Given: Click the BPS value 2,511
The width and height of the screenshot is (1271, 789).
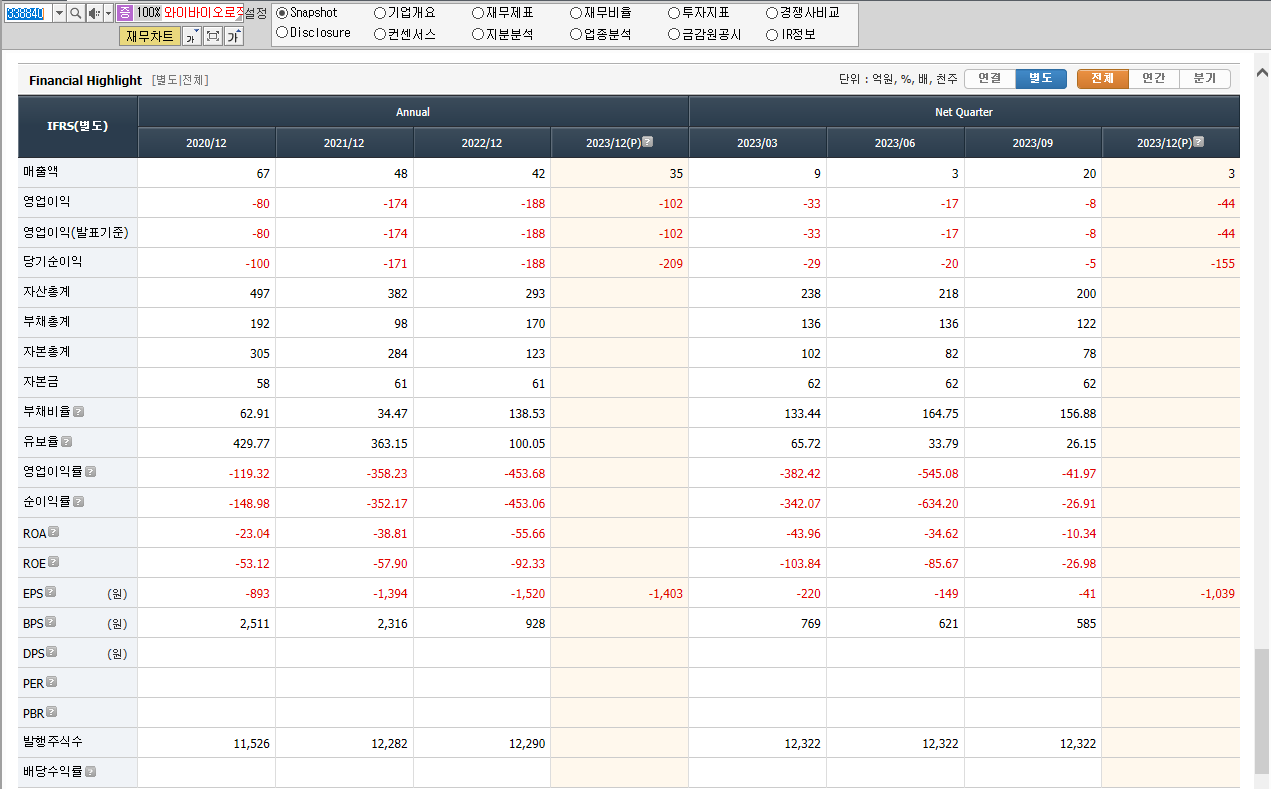Looking at the screenshot, I should pos(254,624).
